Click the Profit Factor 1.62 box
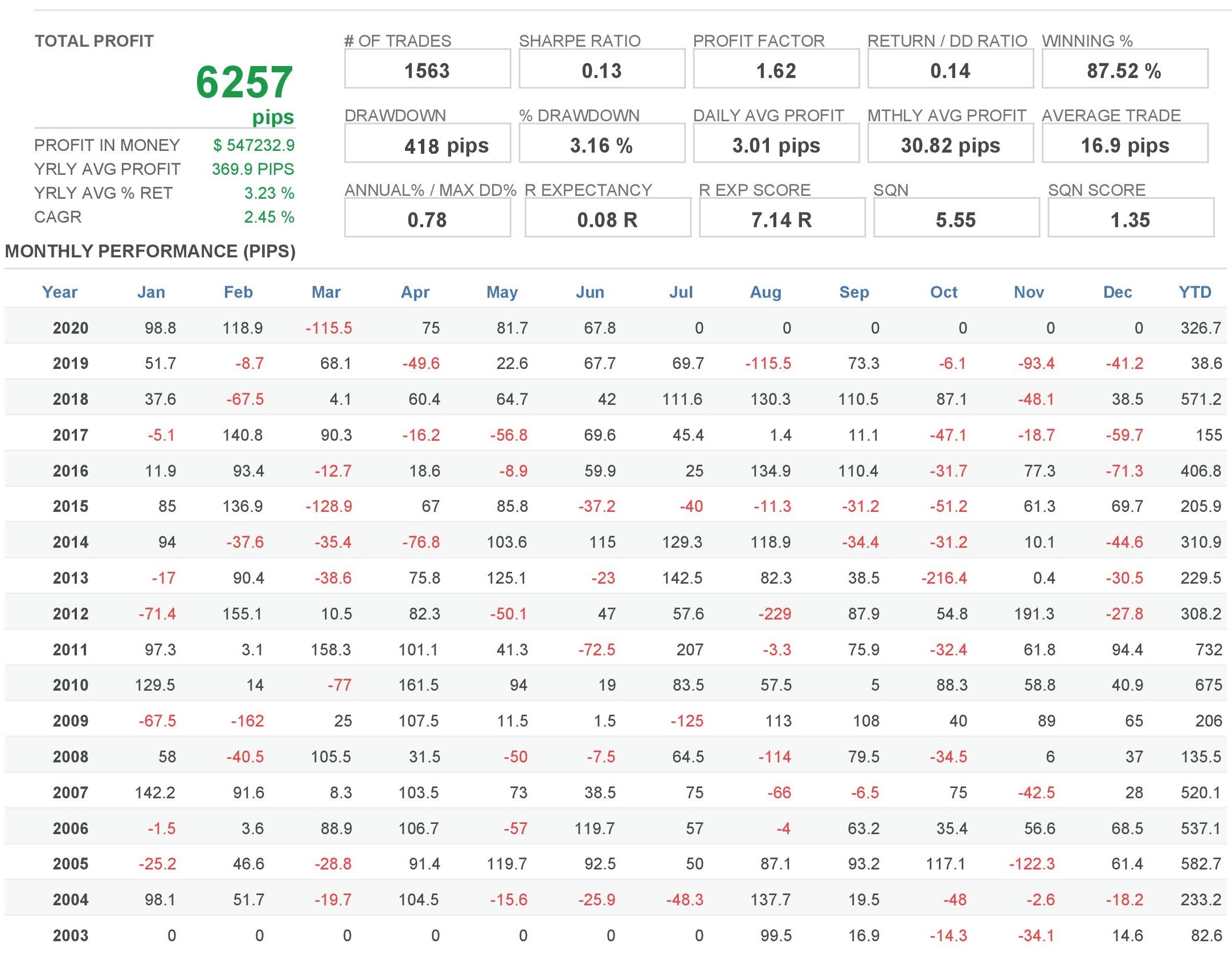 (776, 70)
